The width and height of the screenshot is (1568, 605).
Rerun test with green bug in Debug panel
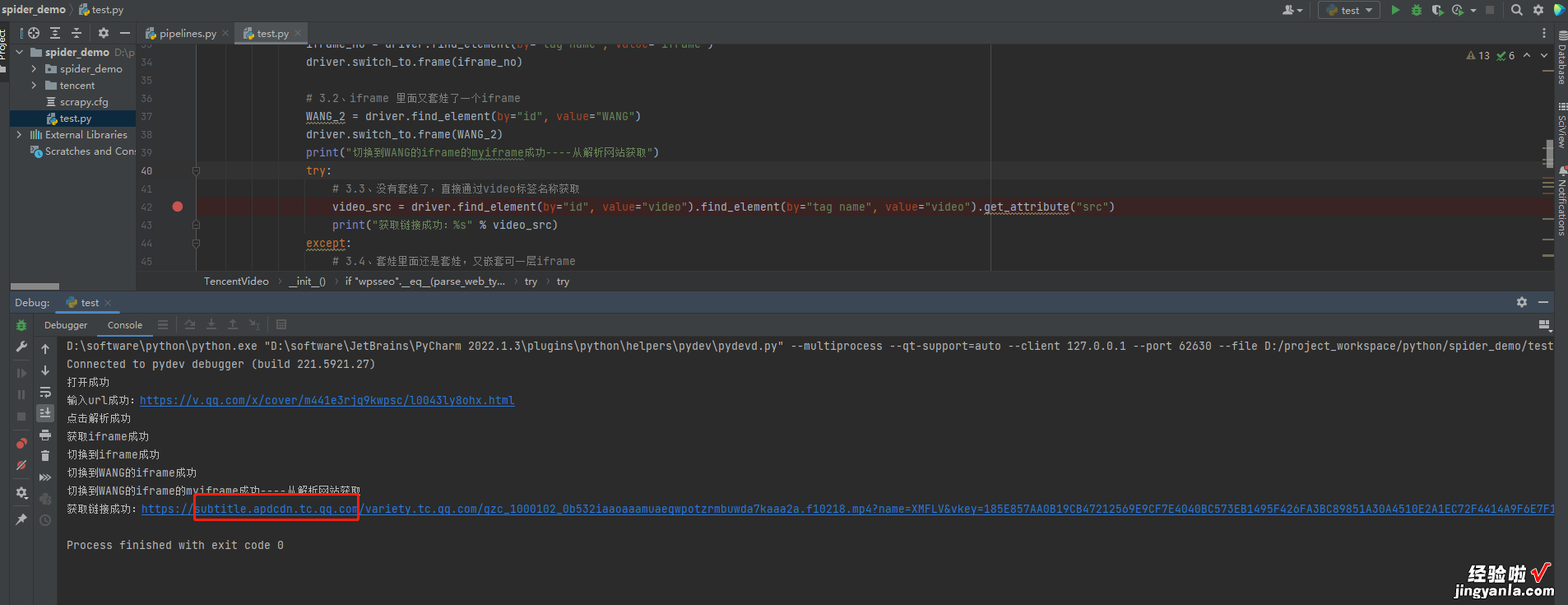pos(21,325)
